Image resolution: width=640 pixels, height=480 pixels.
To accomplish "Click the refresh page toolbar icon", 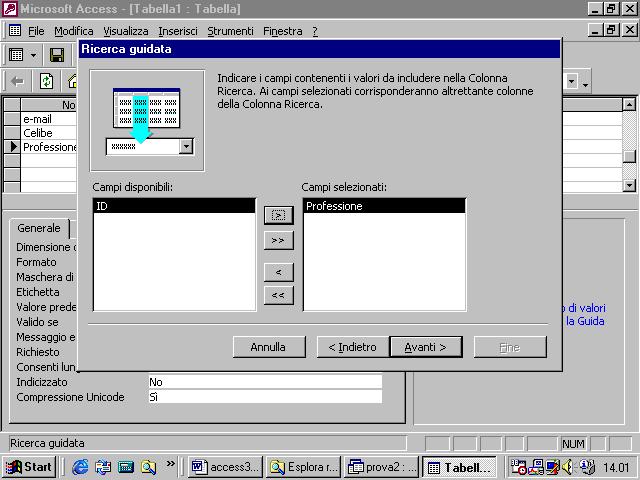I will (46, 81).
